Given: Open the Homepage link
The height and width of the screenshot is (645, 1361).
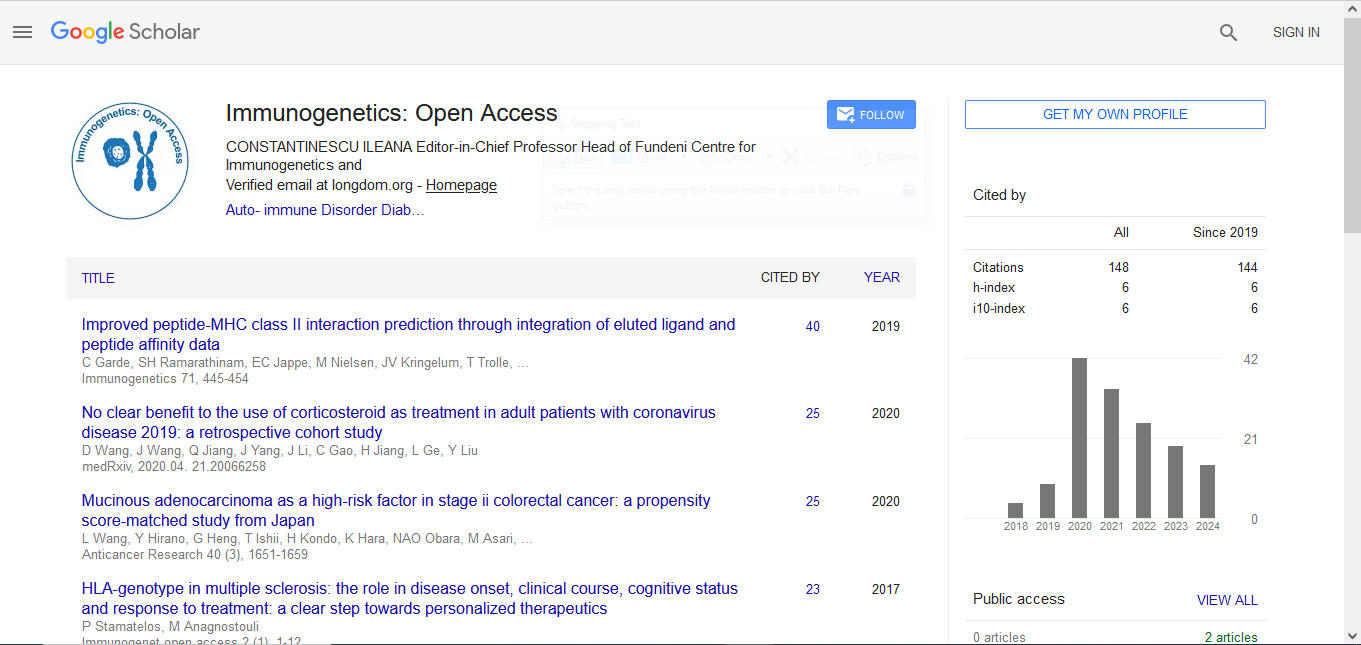Looking at the screenshot, I should tap(461, 185).
